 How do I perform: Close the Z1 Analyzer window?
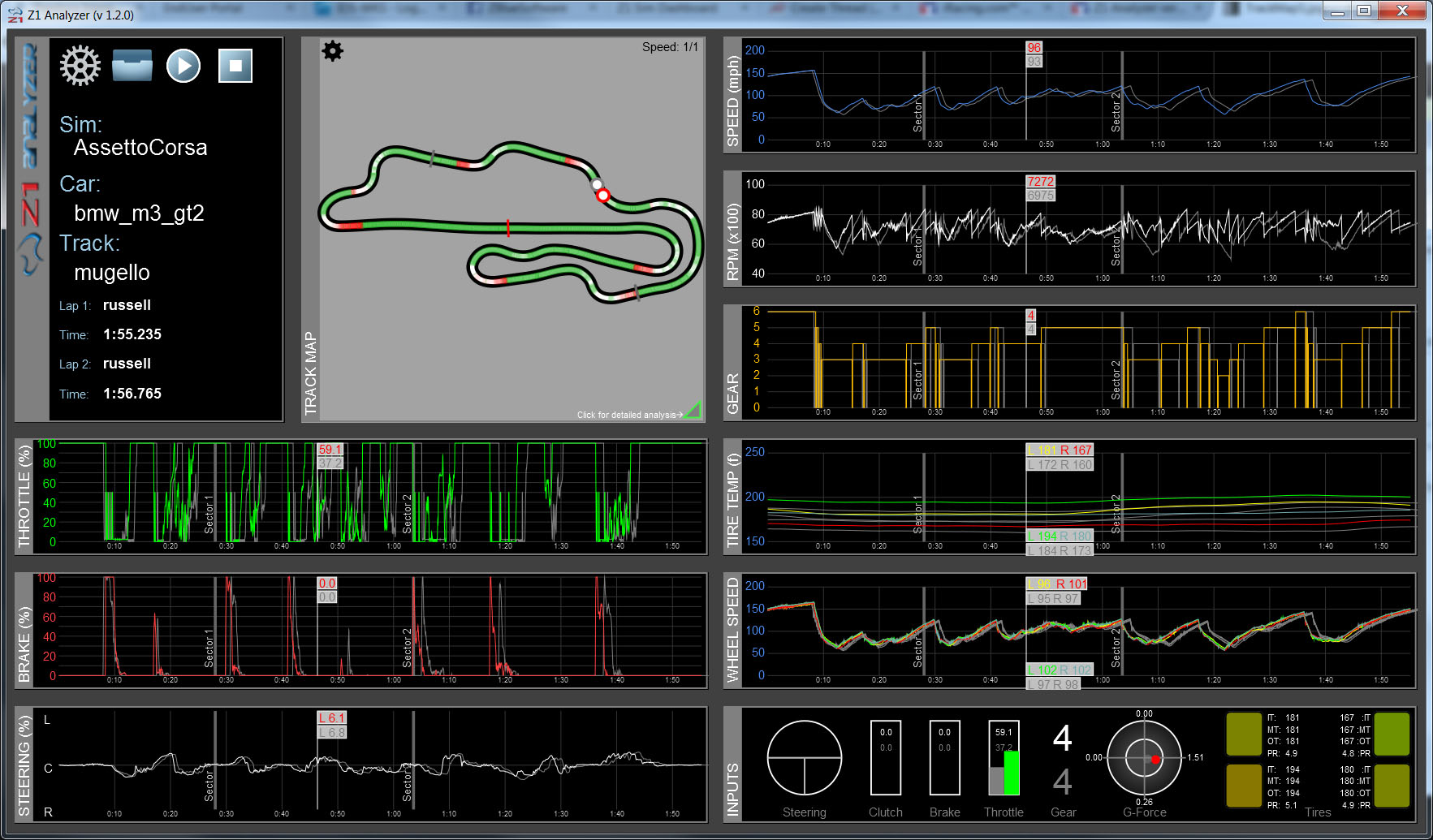tap(1402, 11)
